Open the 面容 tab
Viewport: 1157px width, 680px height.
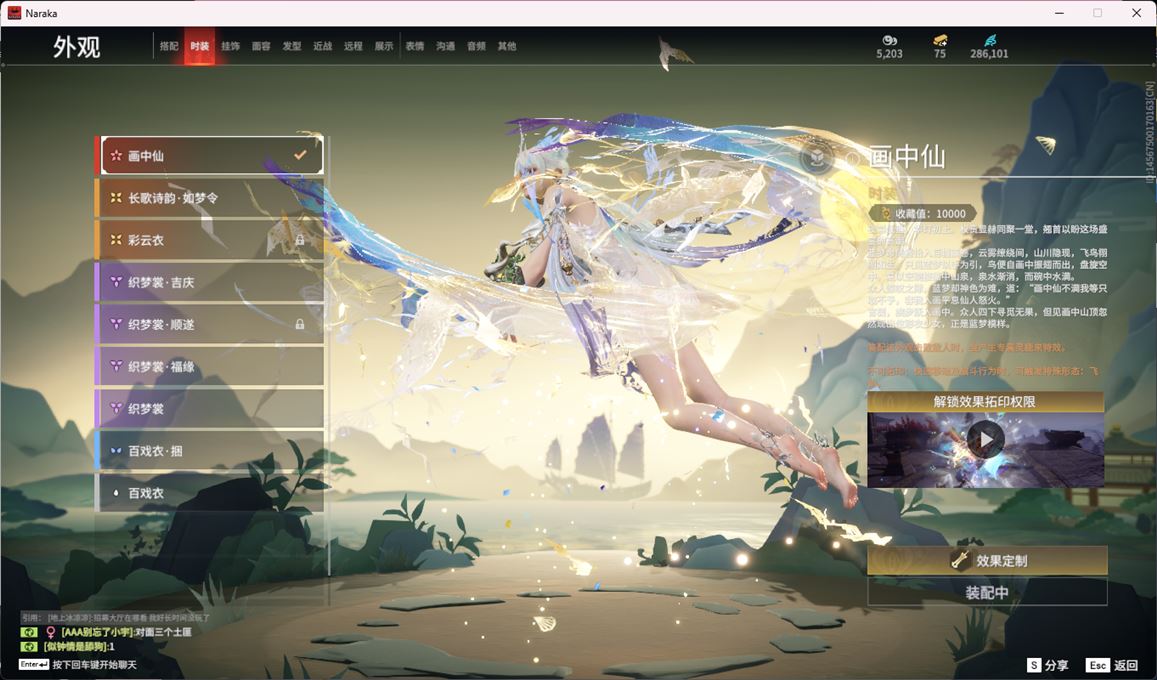point(261,46)
